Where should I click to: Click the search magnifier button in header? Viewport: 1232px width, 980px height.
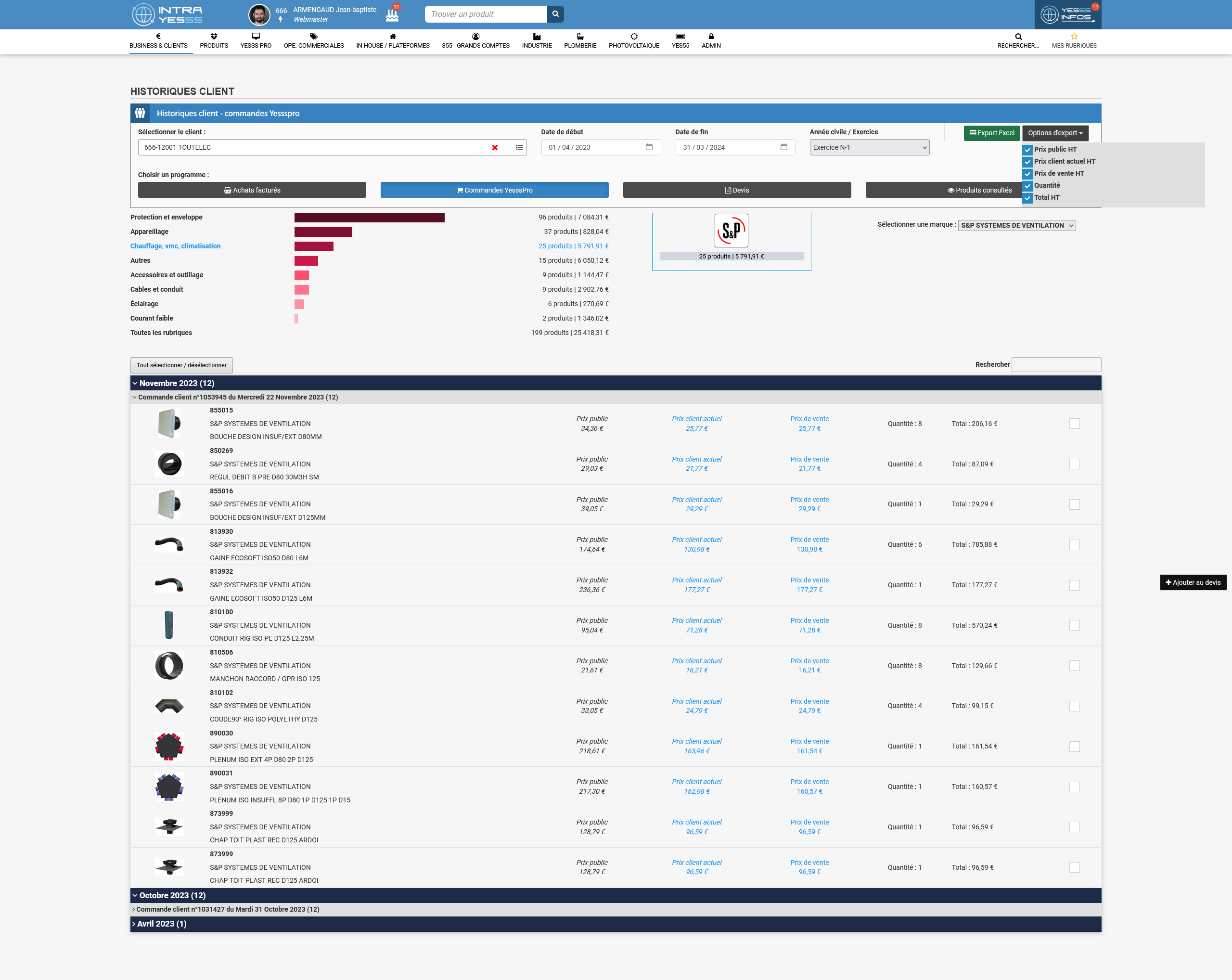(555, 14)
